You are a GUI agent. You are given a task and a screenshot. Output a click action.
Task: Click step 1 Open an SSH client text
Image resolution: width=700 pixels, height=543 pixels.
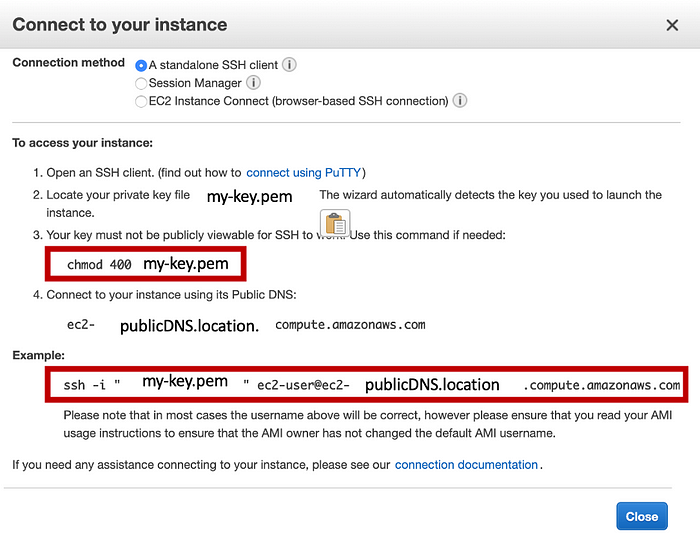pyautogui.click(x=199, y=173)
